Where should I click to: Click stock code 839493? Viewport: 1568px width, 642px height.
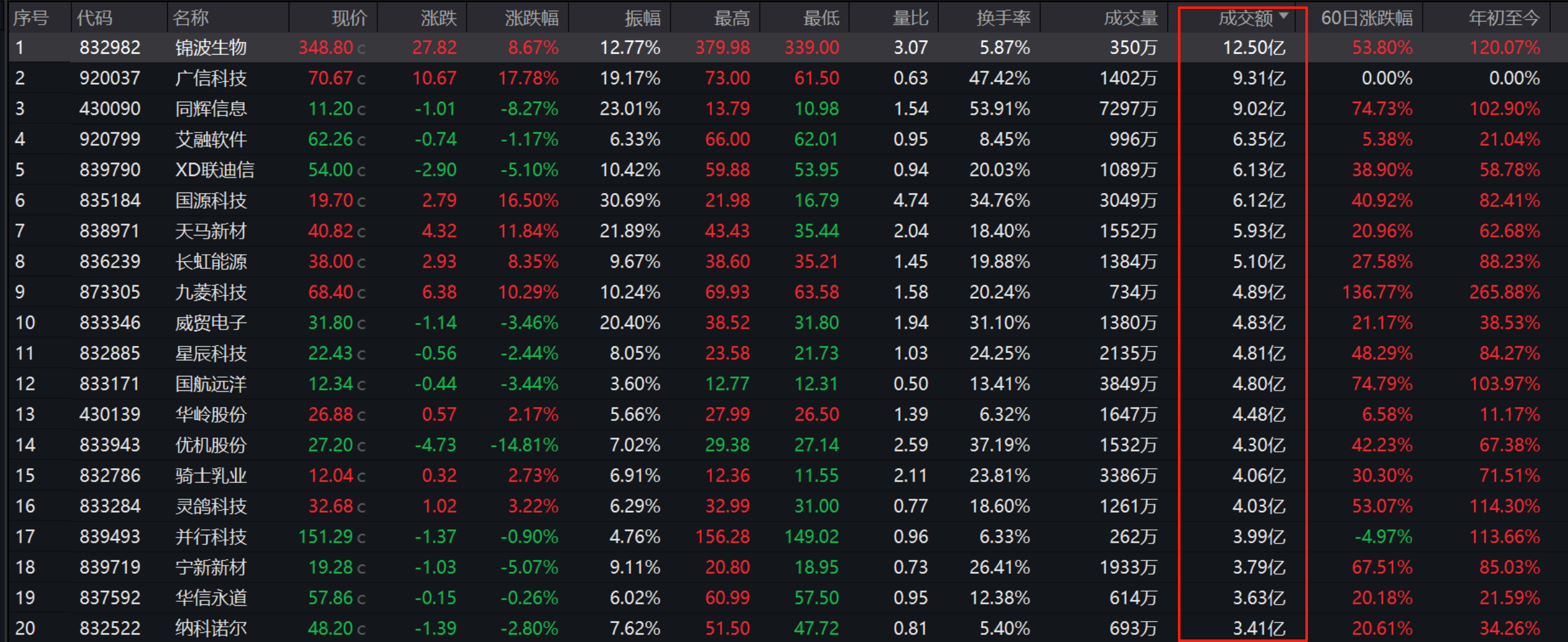pyautogui.click(x=110, y=537)
